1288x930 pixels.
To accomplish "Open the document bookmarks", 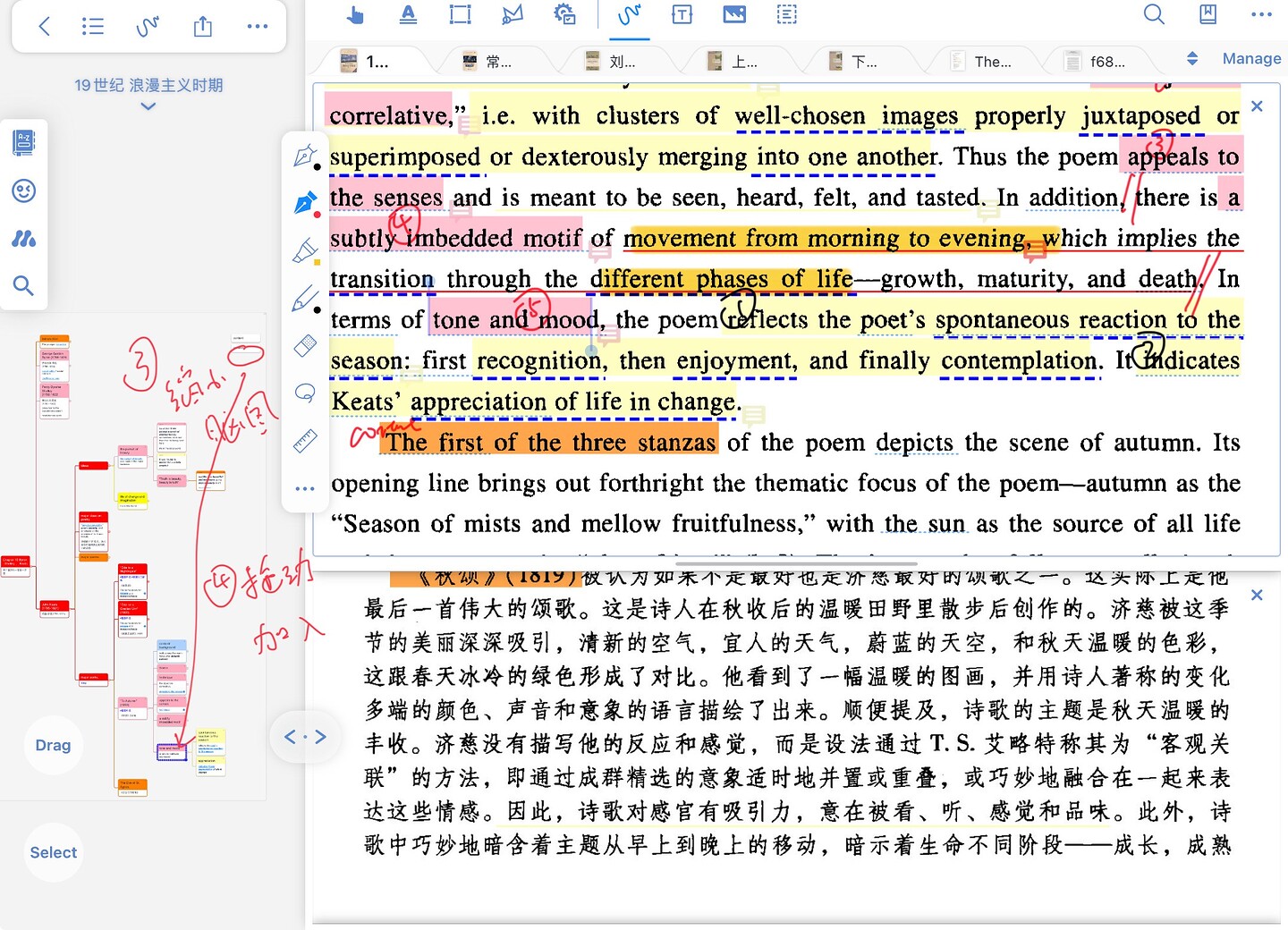I will pyautogui.click(x=1208, y=14).
